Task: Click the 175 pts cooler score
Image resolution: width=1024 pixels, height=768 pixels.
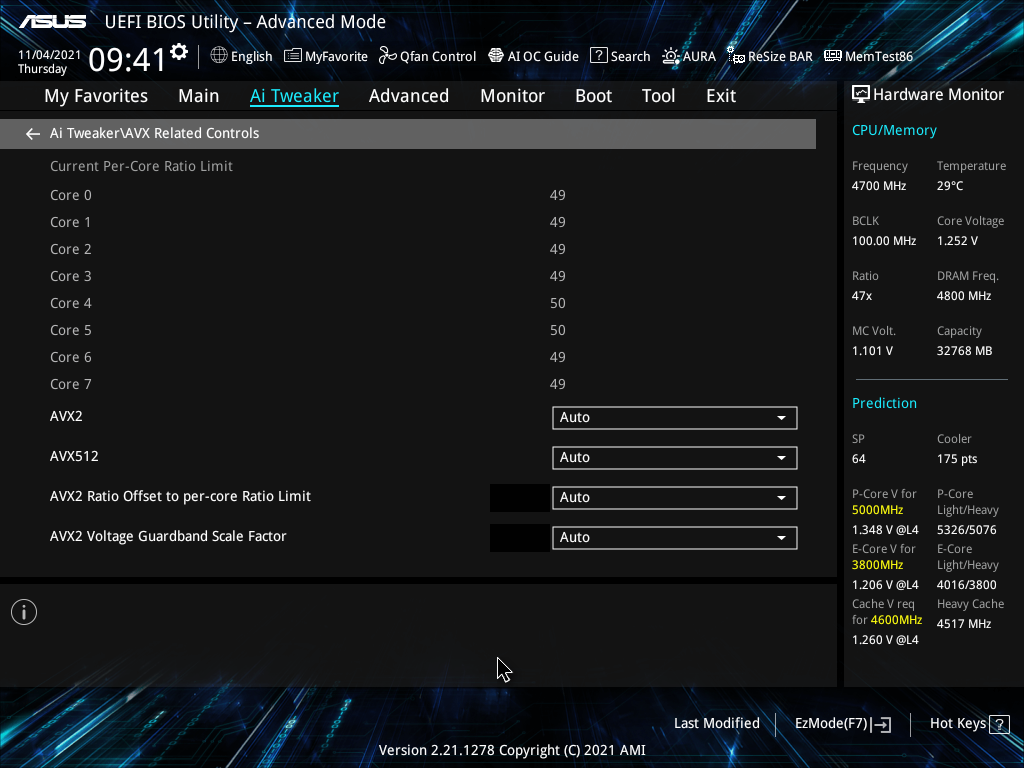Action: (957, 459)
